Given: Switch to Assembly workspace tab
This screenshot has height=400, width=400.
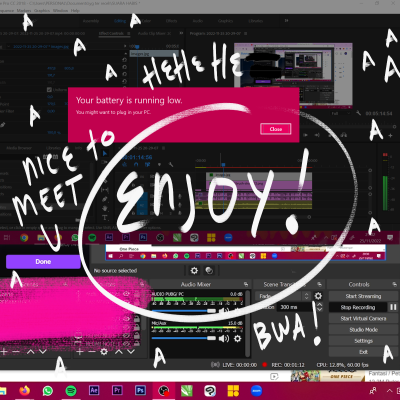Looking at the screenshot, I should (91, 21).
